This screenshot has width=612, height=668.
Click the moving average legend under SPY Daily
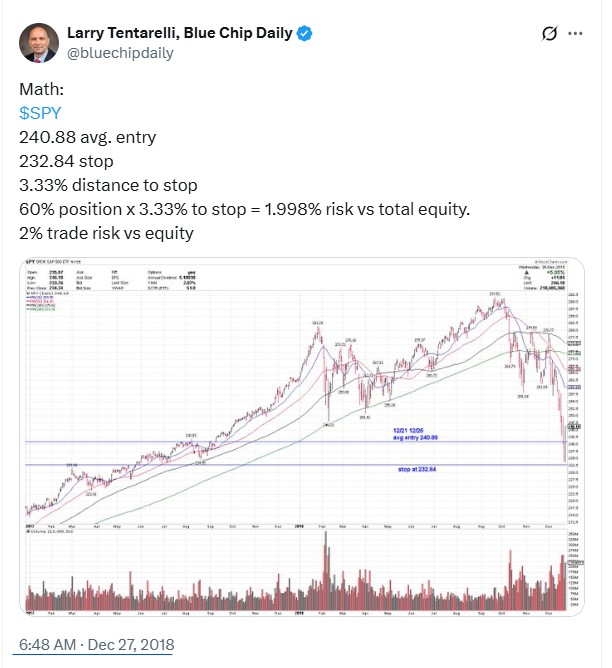[x=41, y=301]
